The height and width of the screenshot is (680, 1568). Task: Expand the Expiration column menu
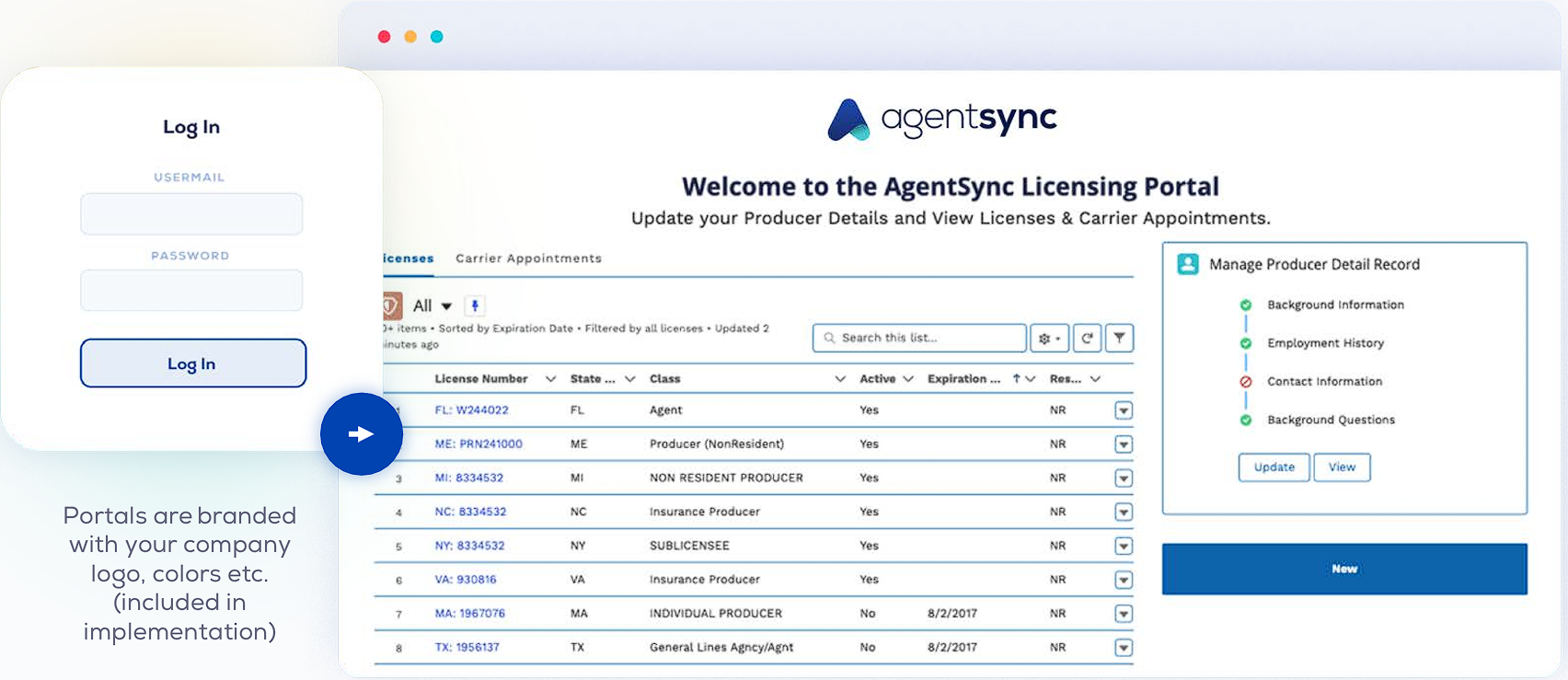pyautogui.click(x=1031, y=379)
